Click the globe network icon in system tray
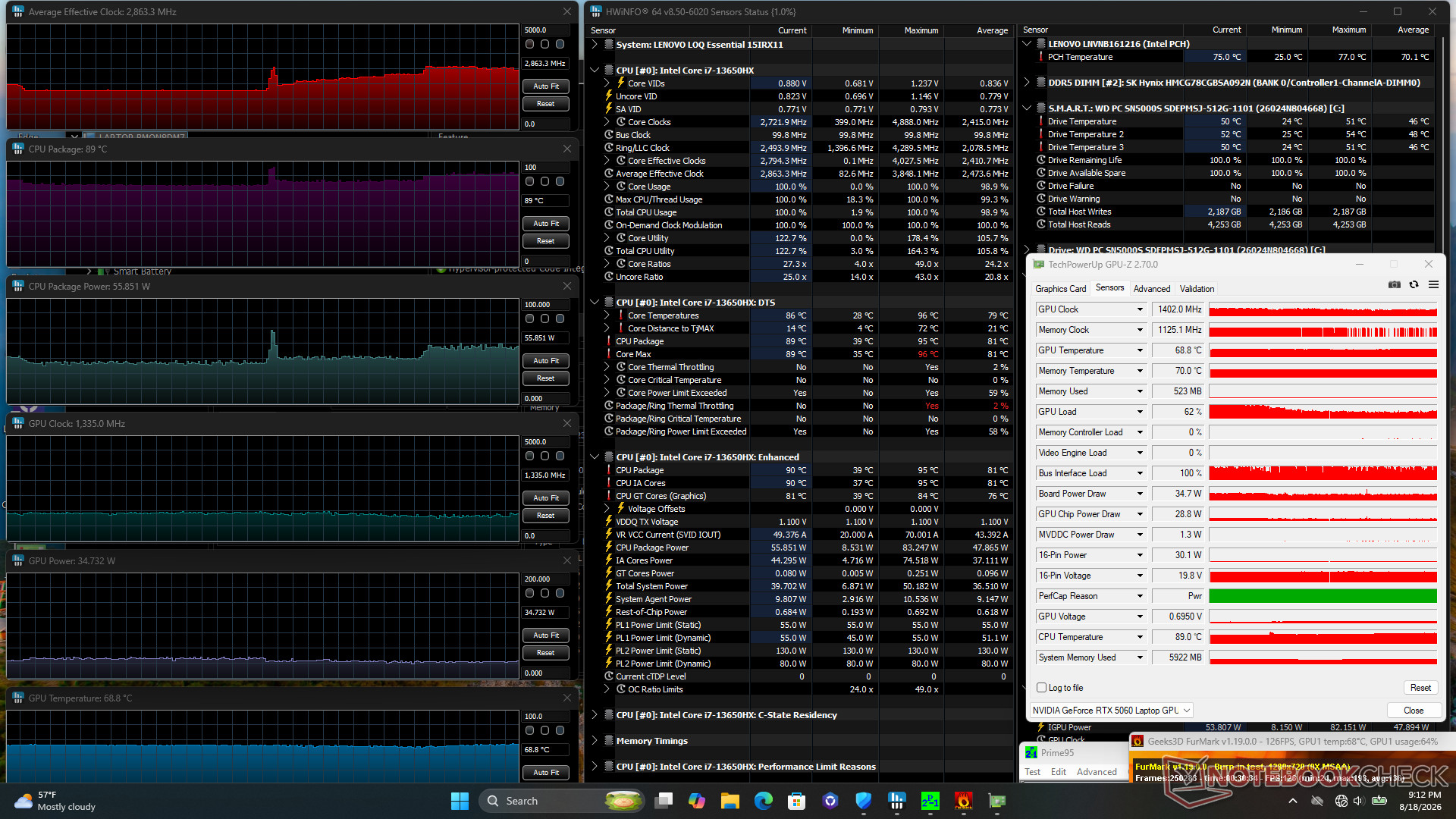Viewport: 1456px width, 819px height. click(1341, 801)
